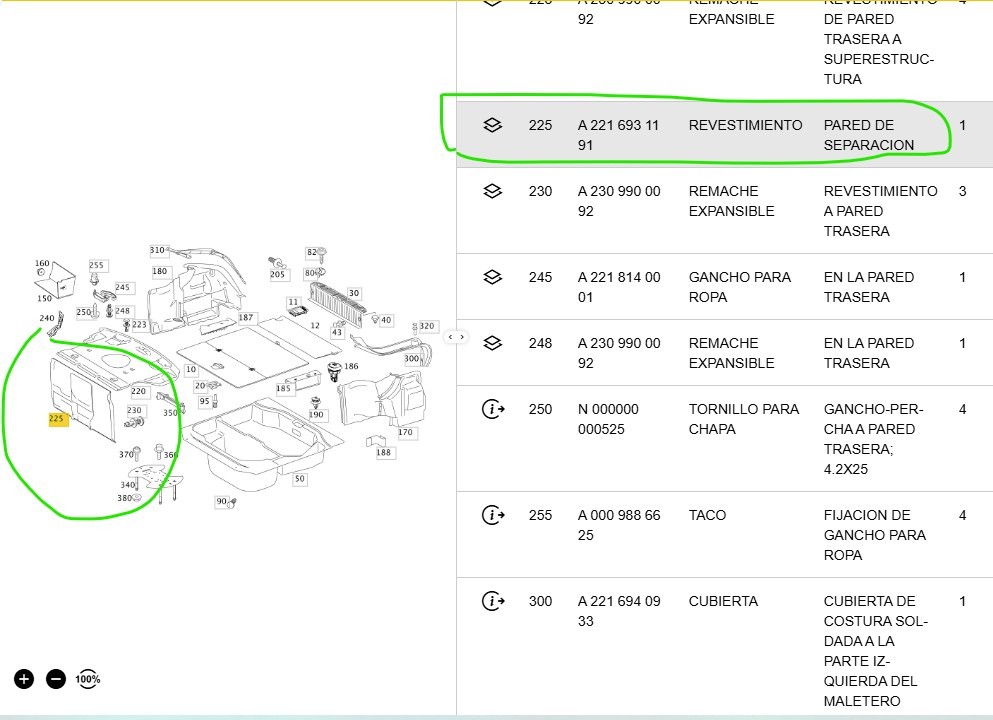Click part number A 221 814 00 01
This screenshot has width=993, height=720.
(x=618, y=287)
